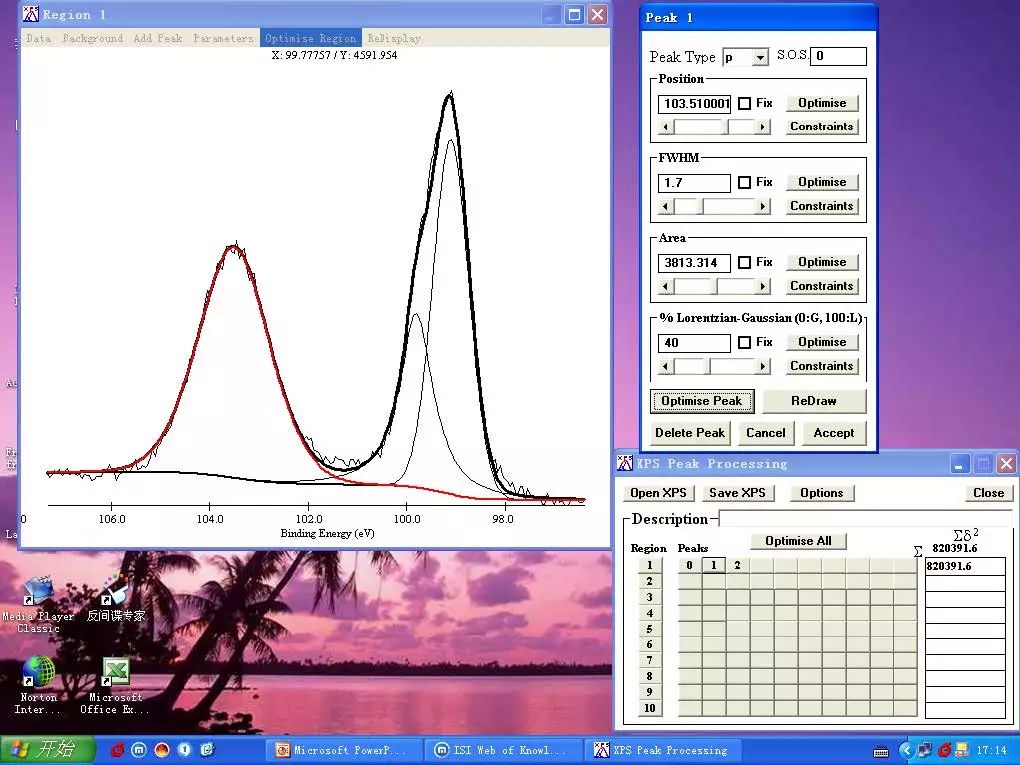Select peak 0 cell in region 1
The height and width of the screenshot is (765, 1020).
pos(690,565)
